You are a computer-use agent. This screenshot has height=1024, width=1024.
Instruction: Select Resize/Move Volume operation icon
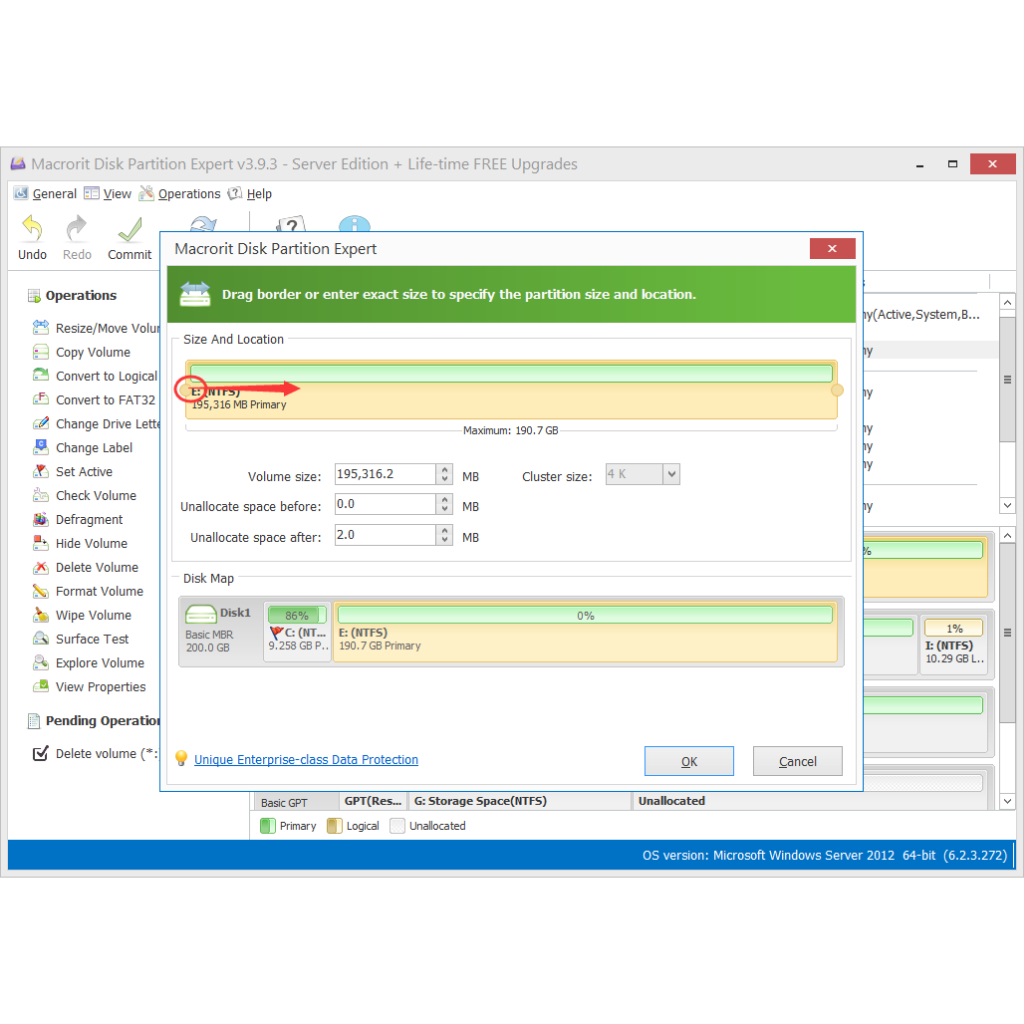click(x=41, y=327)
